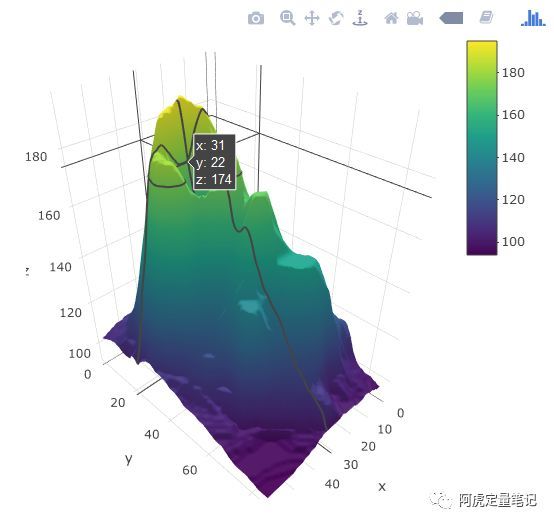Click the z-axis tick label 140
Image resolution: width=554 pixels, height=525 pixels.
coord(60,267)
